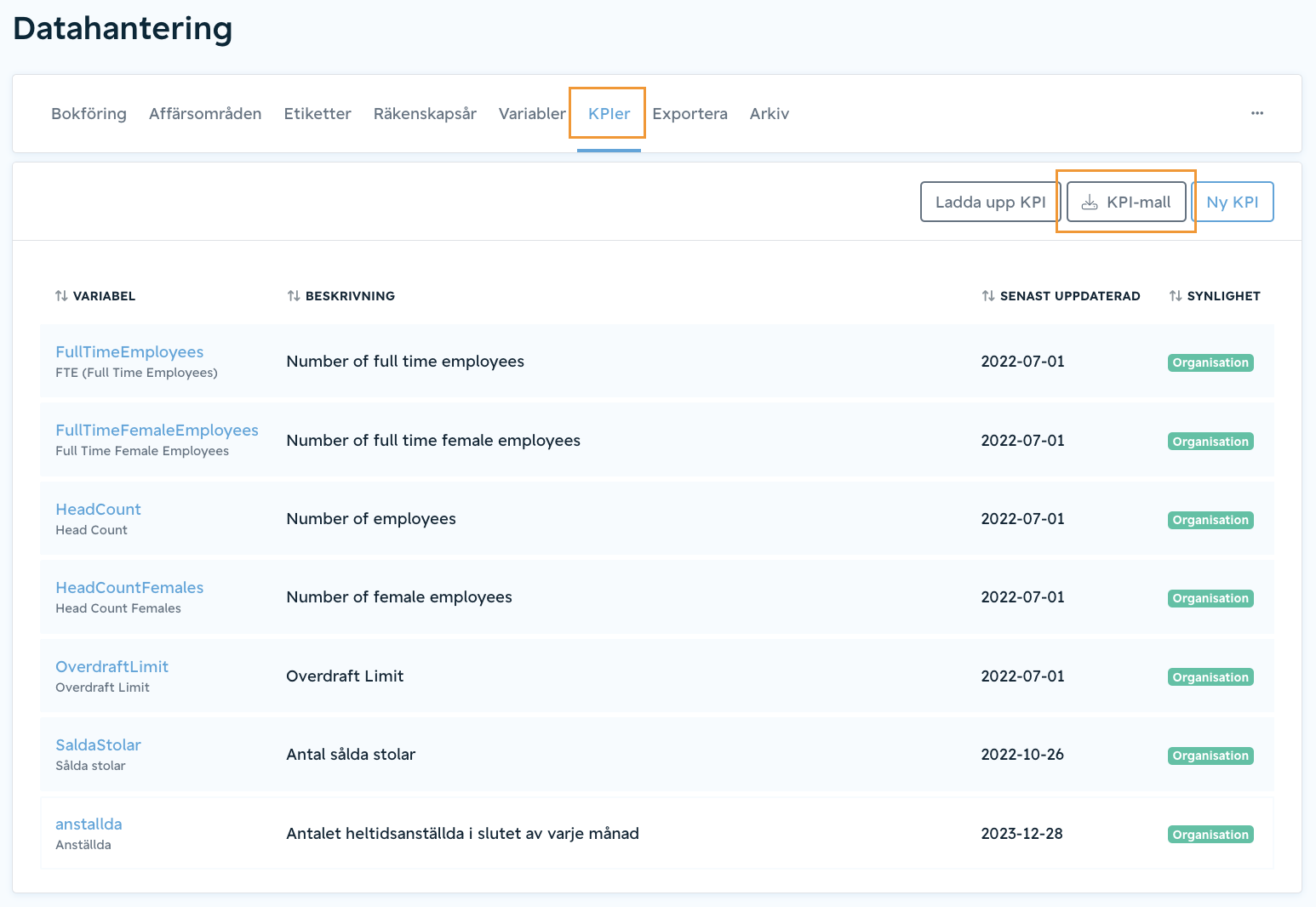Screen dimensions: 1316x907
Task: Click the sort arrows icon beside VARIABEL
Action: (61, 296)
